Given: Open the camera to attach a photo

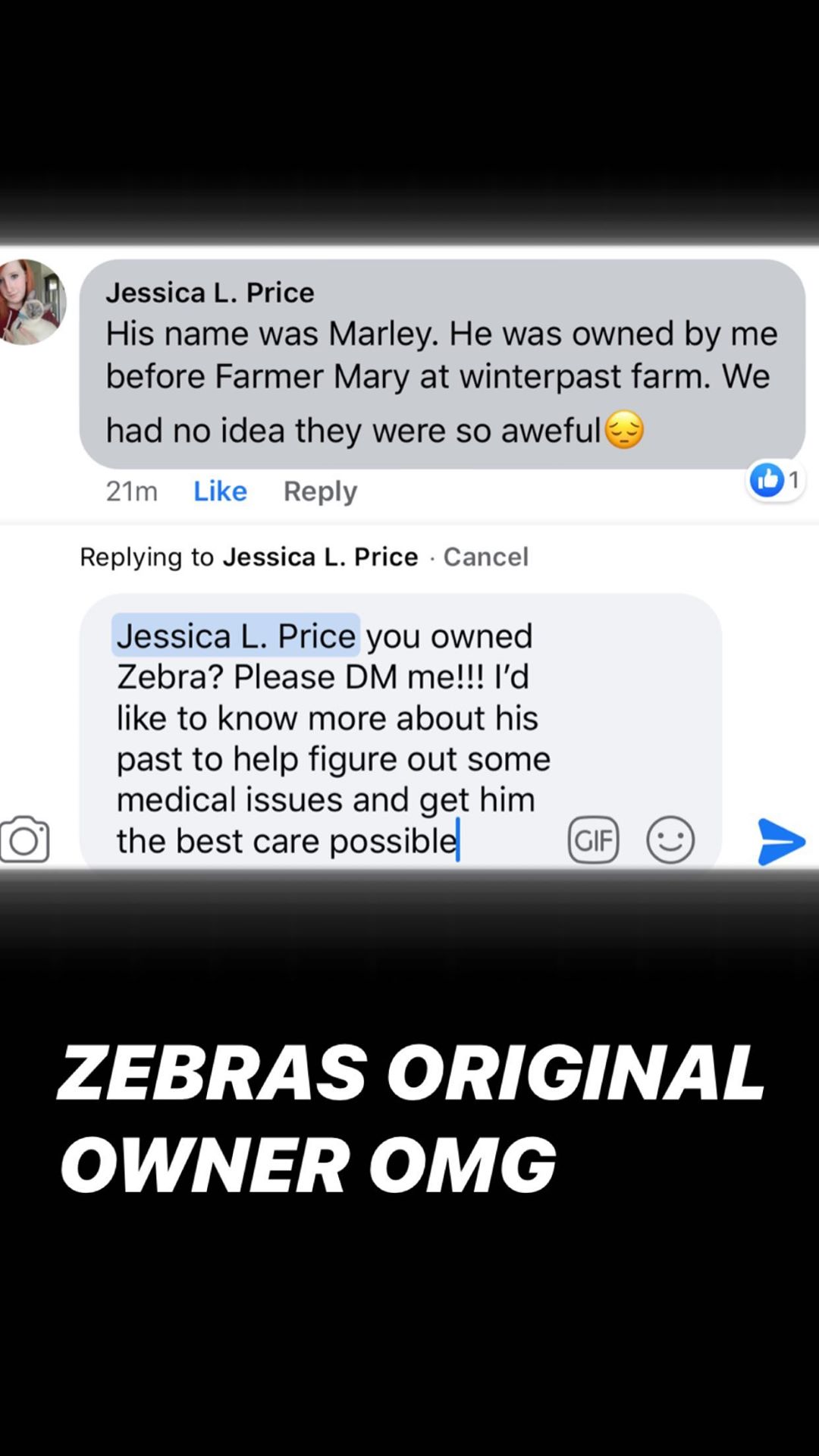Looking at the screenshot, I should point(25,839).
